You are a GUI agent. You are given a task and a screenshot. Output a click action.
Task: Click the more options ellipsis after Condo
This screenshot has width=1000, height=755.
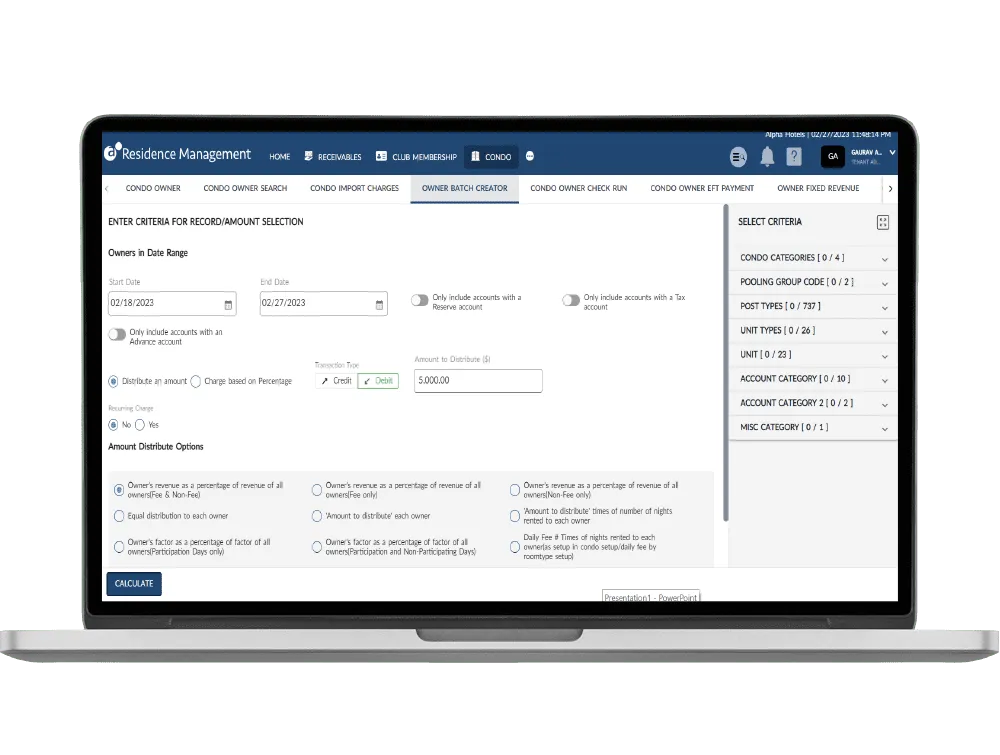530,157
